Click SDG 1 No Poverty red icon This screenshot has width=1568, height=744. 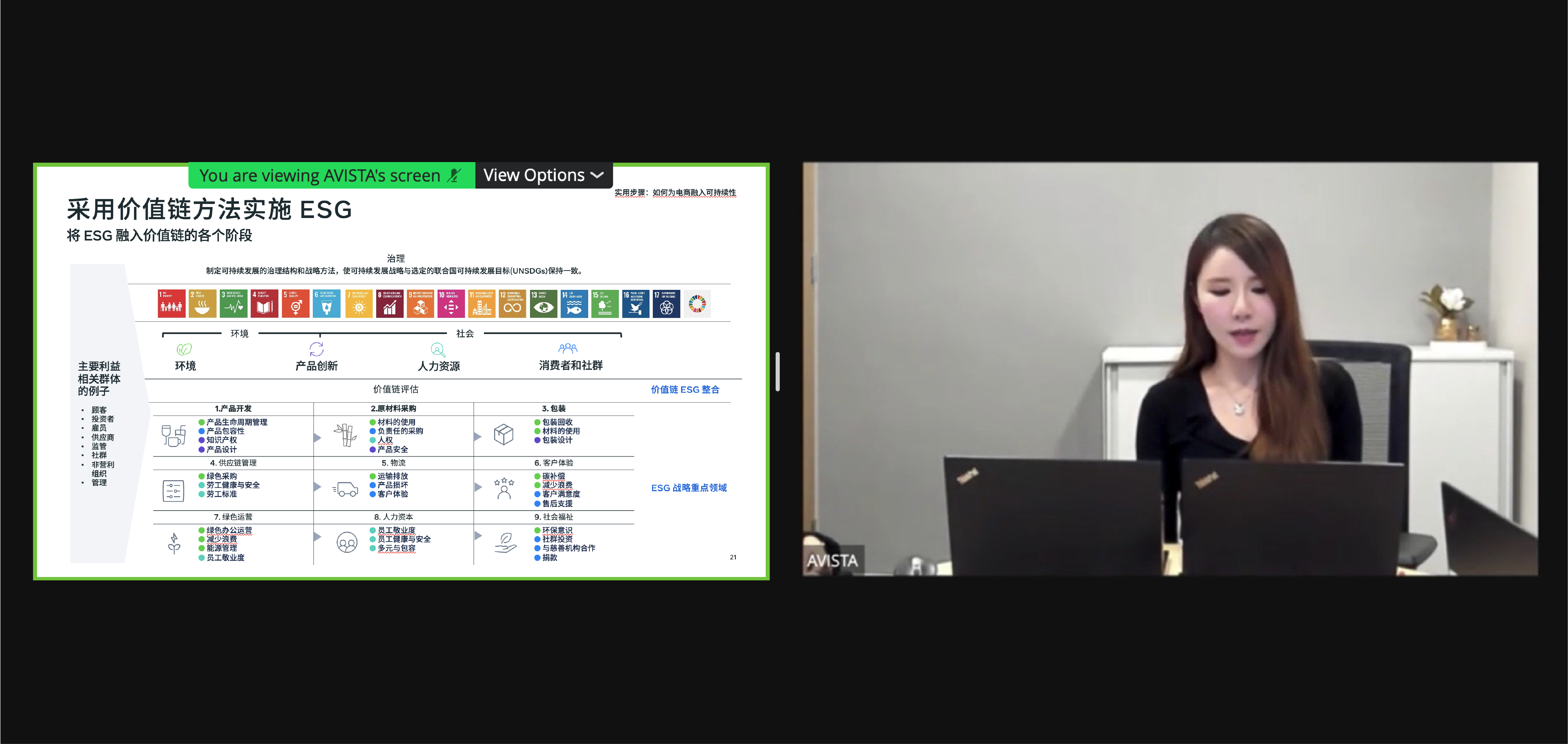click(171, 303)
